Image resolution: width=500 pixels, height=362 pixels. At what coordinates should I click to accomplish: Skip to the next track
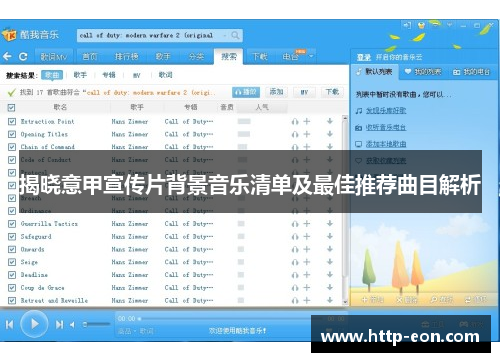[x=59, y=324]
